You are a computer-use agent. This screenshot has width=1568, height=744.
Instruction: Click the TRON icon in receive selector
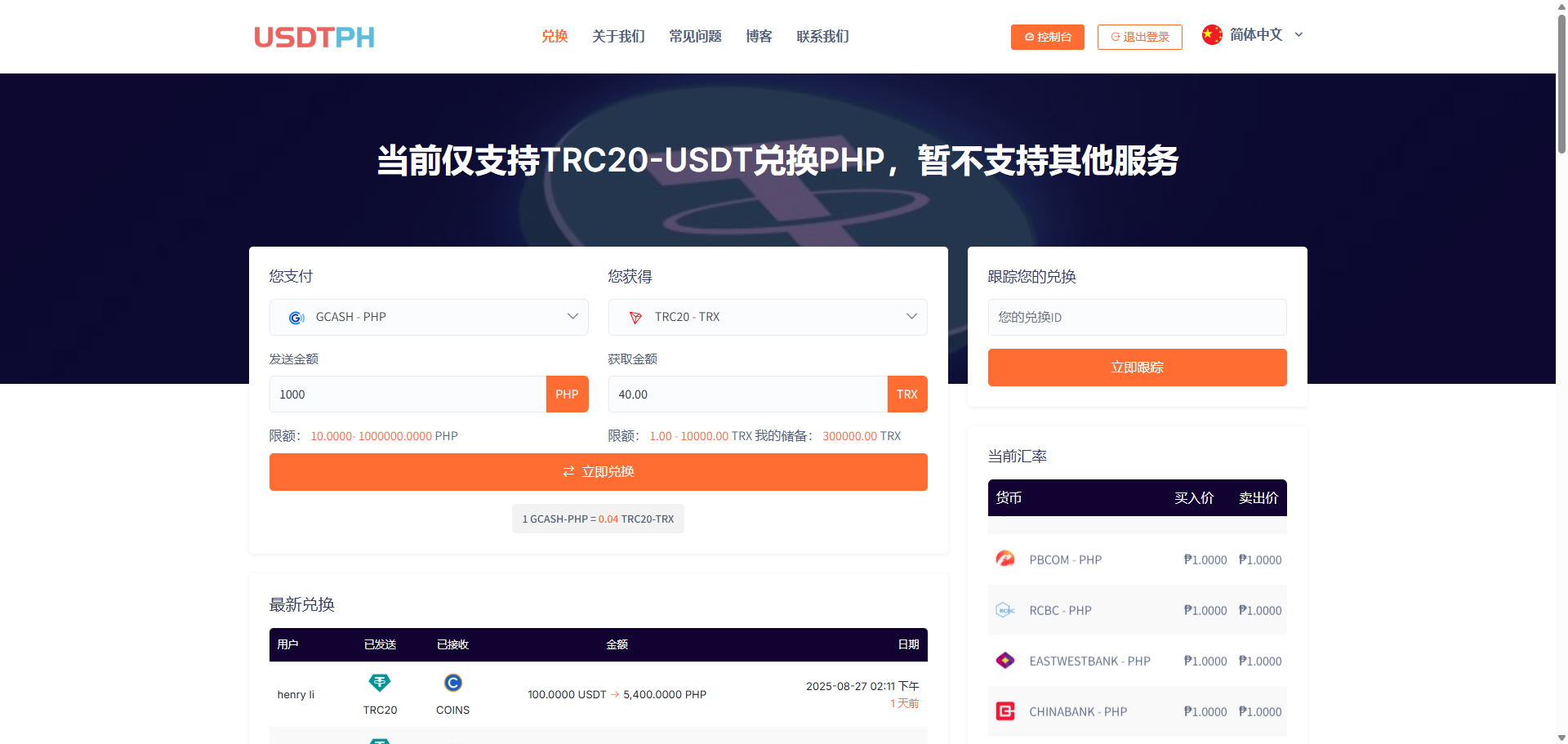[635, 318]
